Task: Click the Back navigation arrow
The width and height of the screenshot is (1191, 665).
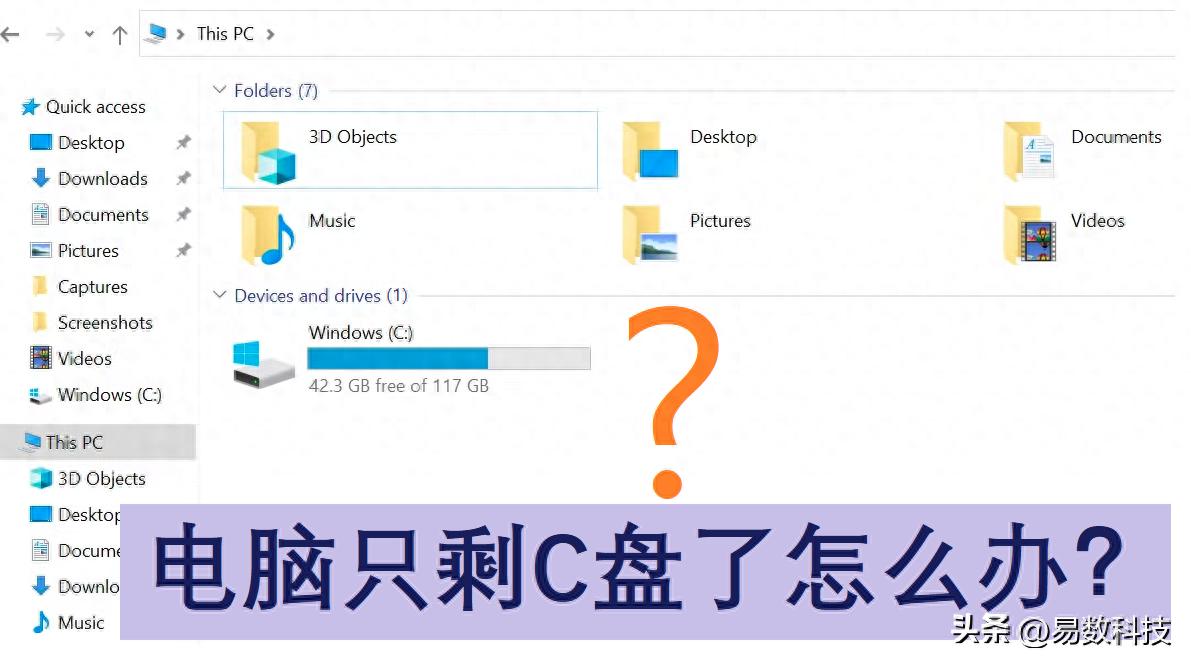Action: [10, 34]
